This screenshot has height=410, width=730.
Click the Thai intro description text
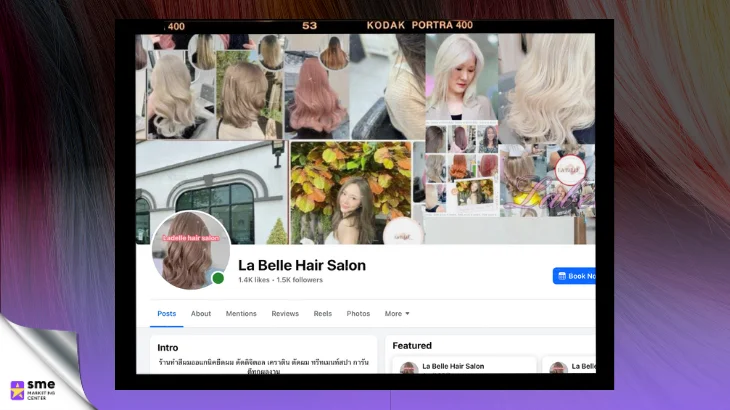tap(264, 367)
